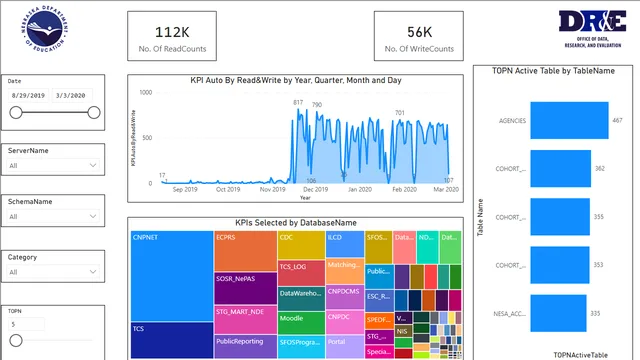640x360 pixels.
Task: Select the NESA_ACC... bar valued 335
Action: 558,313
